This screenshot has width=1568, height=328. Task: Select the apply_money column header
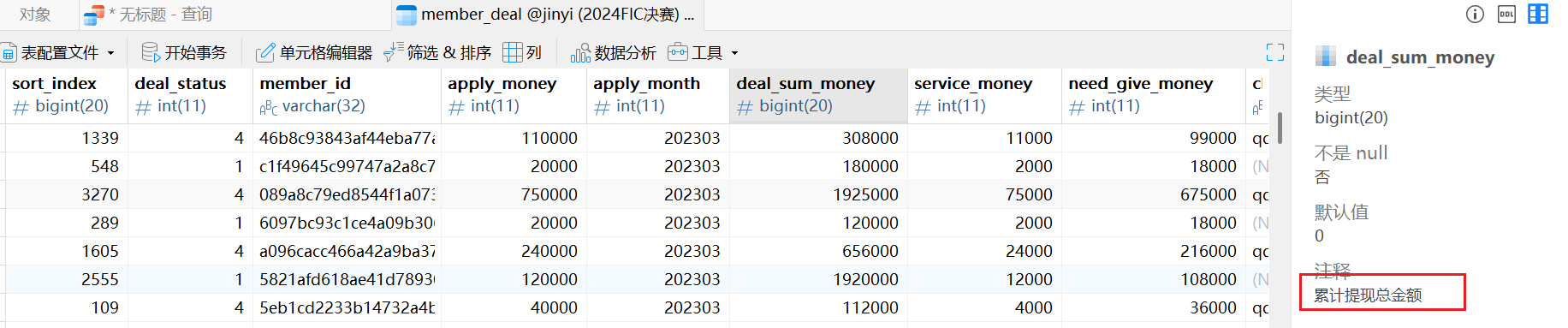[514, 95]
